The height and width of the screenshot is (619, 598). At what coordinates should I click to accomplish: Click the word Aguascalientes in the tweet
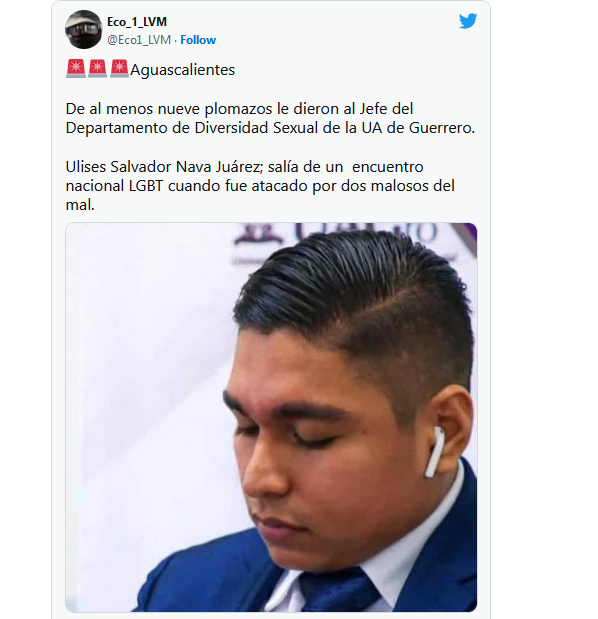point(182,70)
